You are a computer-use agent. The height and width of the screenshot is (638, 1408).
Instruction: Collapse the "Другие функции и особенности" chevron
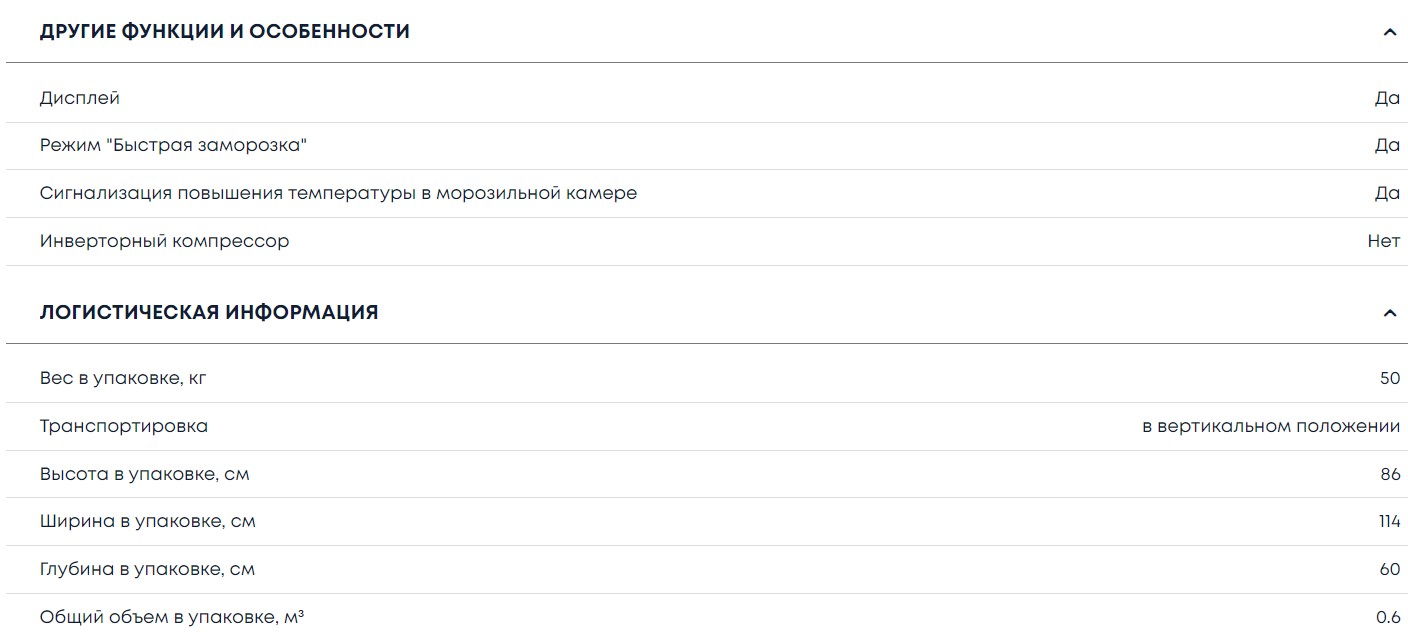(x=1389, y=32)
